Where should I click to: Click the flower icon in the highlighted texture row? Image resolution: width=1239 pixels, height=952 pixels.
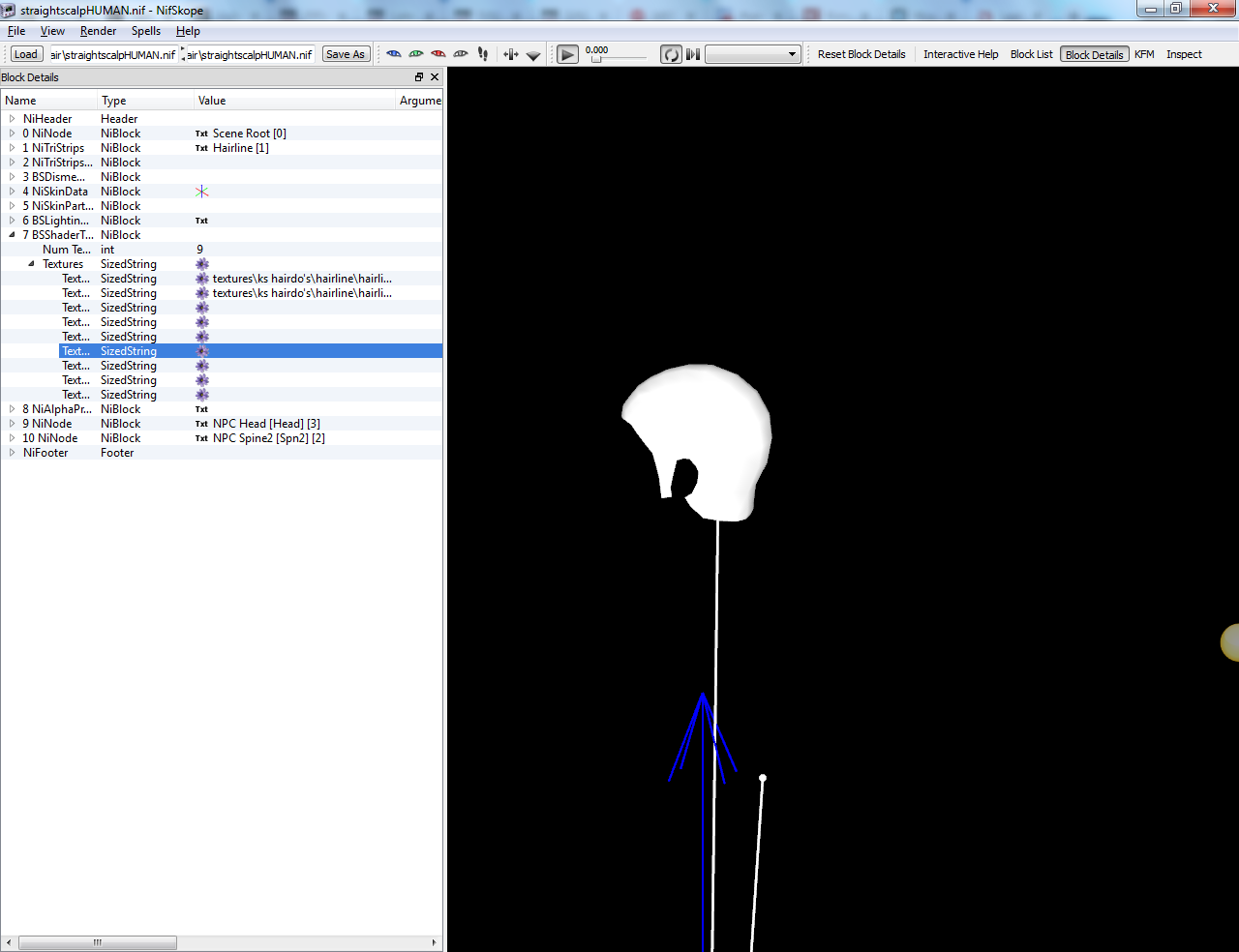pos(202,351)
